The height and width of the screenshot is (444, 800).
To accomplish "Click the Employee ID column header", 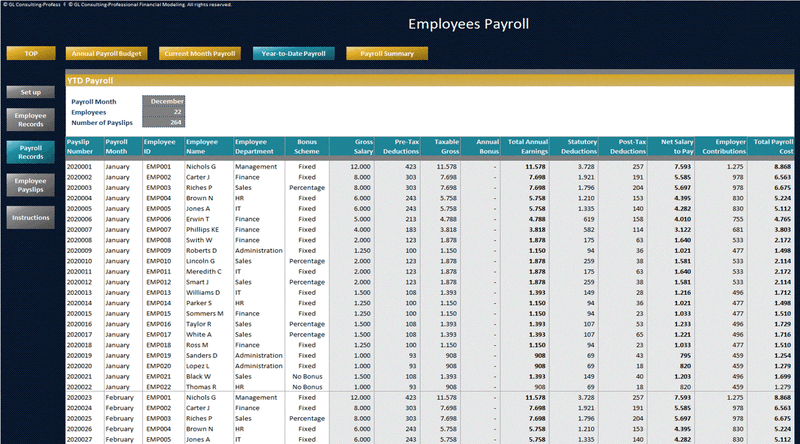I will point(163,146).
